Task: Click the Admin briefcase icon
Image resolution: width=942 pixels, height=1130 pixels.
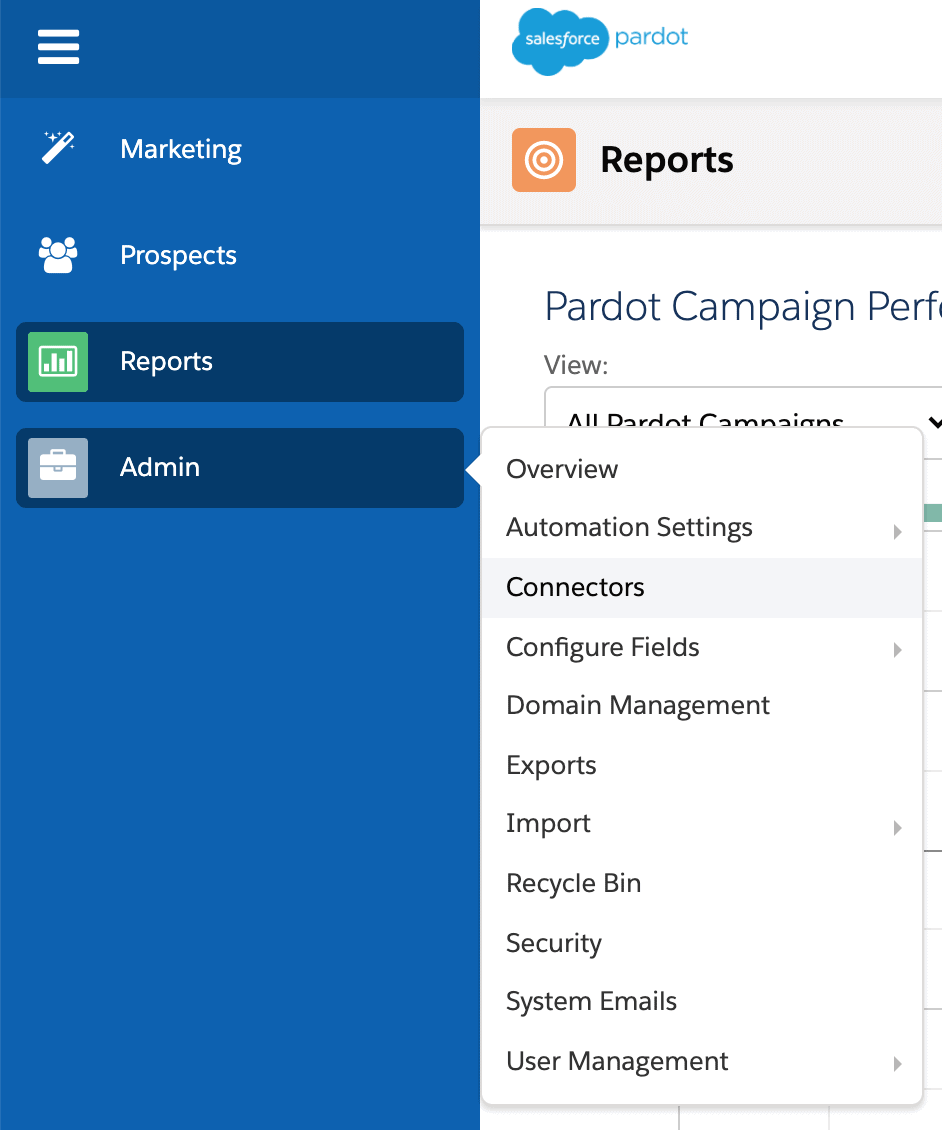Action: coord(58,467)
